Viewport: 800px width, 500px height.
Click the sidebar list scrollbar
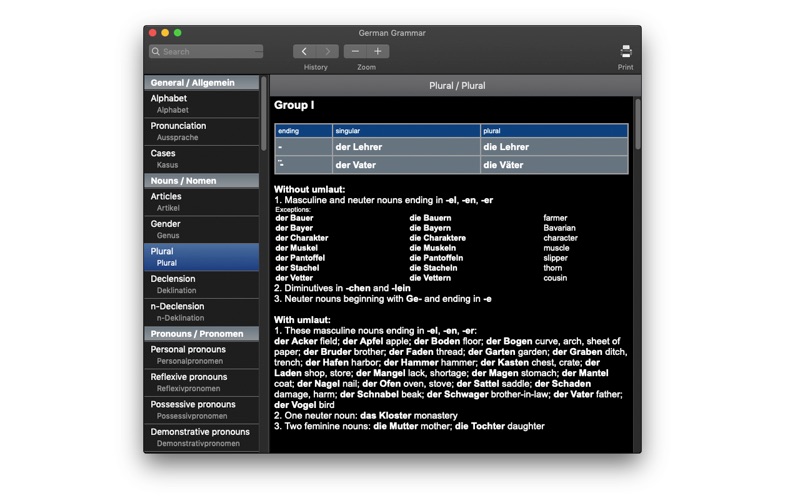tap(264, 114)
